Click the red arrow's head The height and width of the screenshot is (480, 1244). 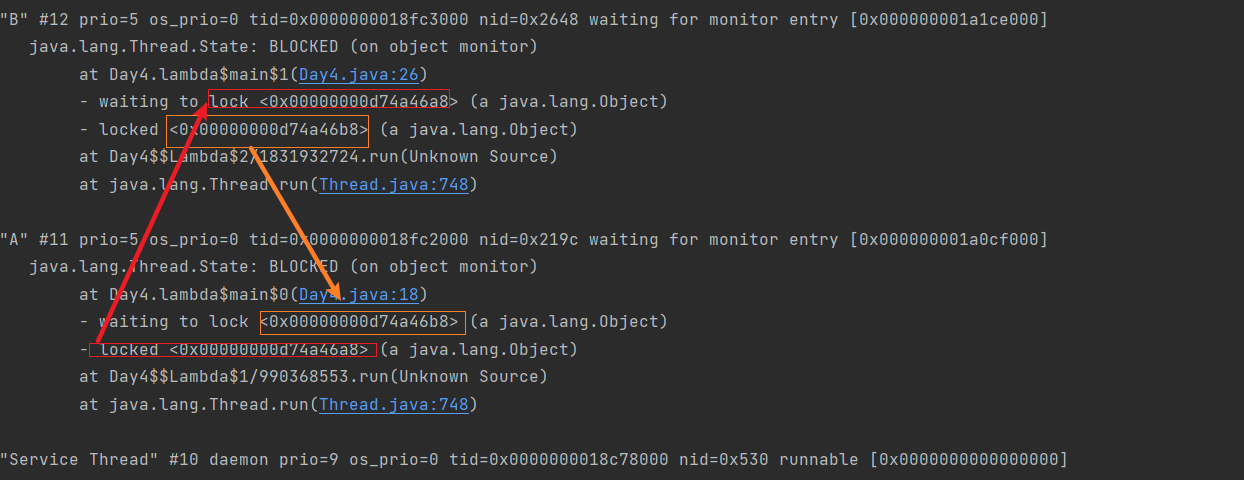pos(214,98)
